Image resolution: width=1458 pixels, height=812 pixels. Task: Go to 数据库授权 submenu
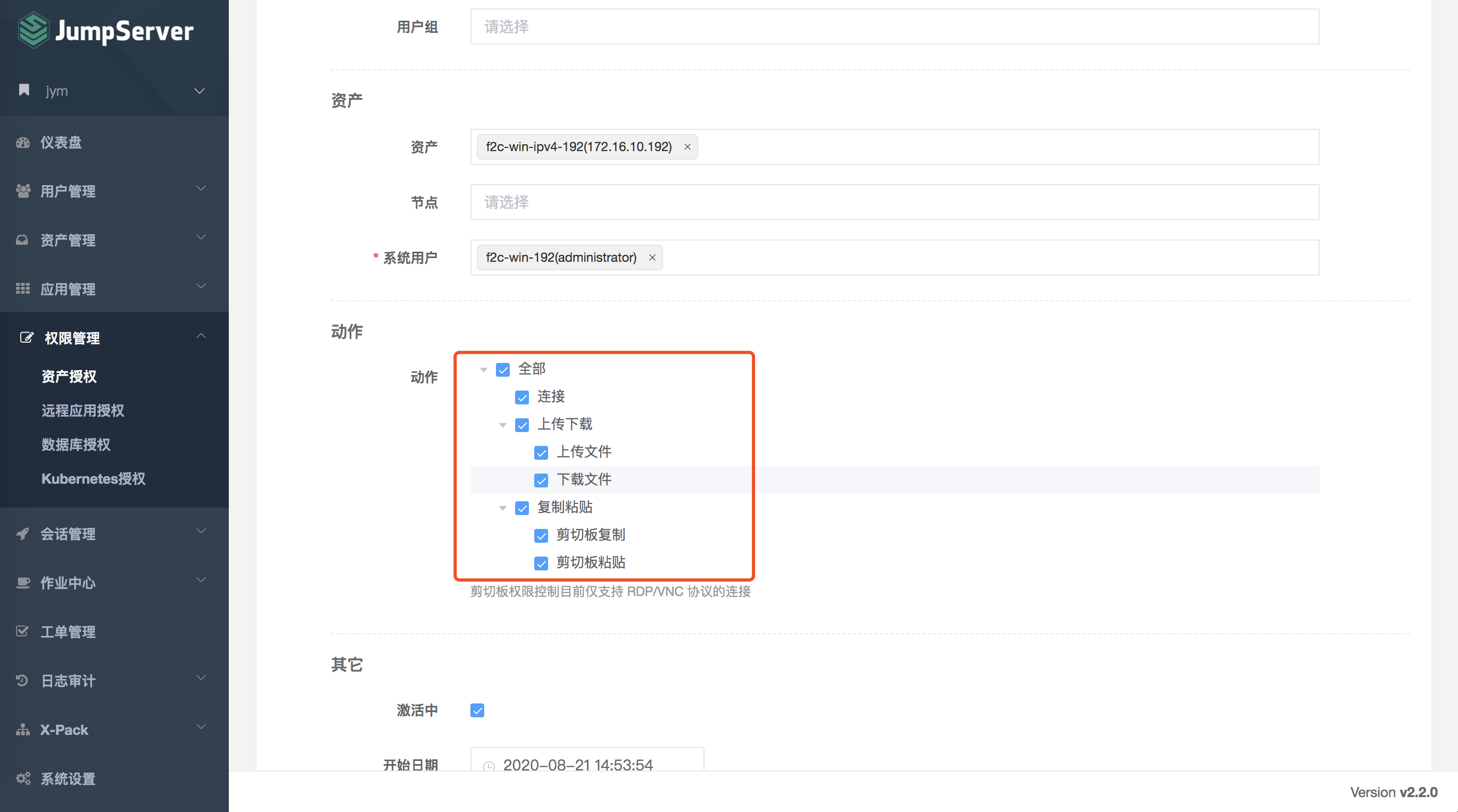[76, 445]
